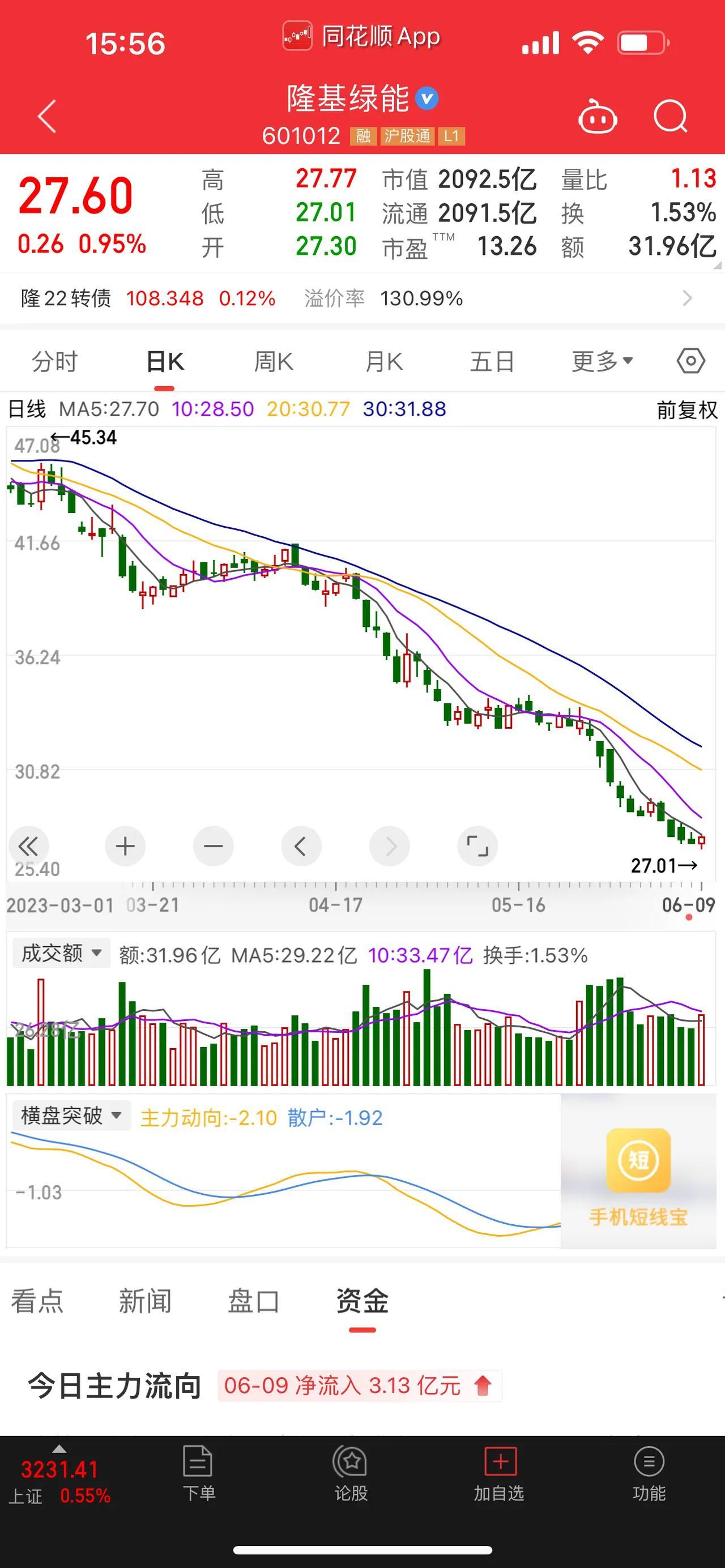Image resolution: width=725 pixels, height=1568 pixels.
Task: Open chart settings hexagon icon
Action: pos(691,361)
